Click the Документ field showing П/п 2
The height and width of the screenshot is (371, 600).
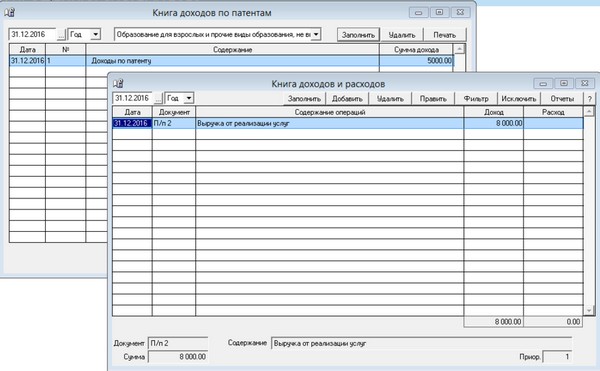point(178,343)
